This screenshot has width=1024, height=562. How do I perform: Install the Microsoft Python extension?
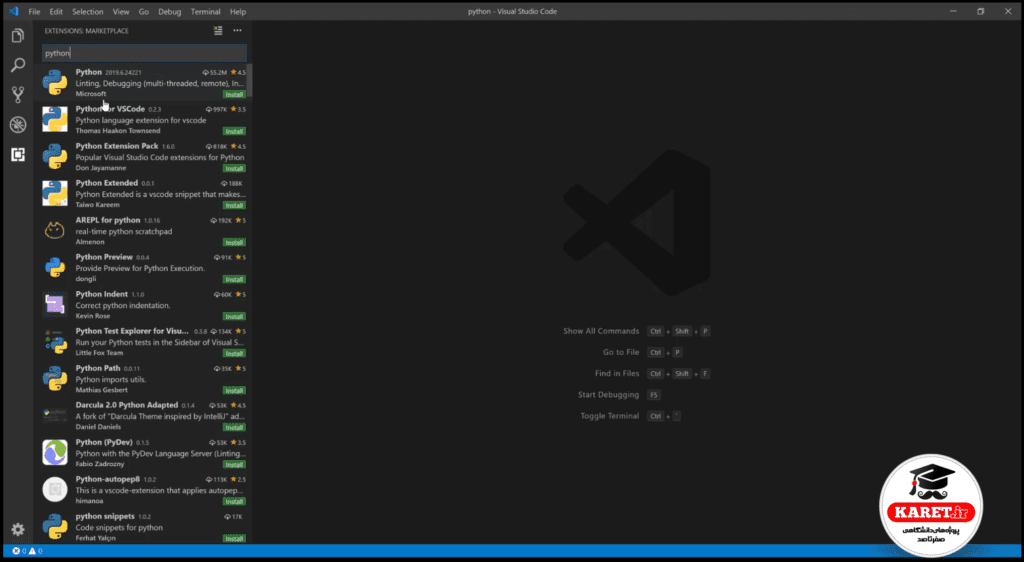[x=234, y=95]
